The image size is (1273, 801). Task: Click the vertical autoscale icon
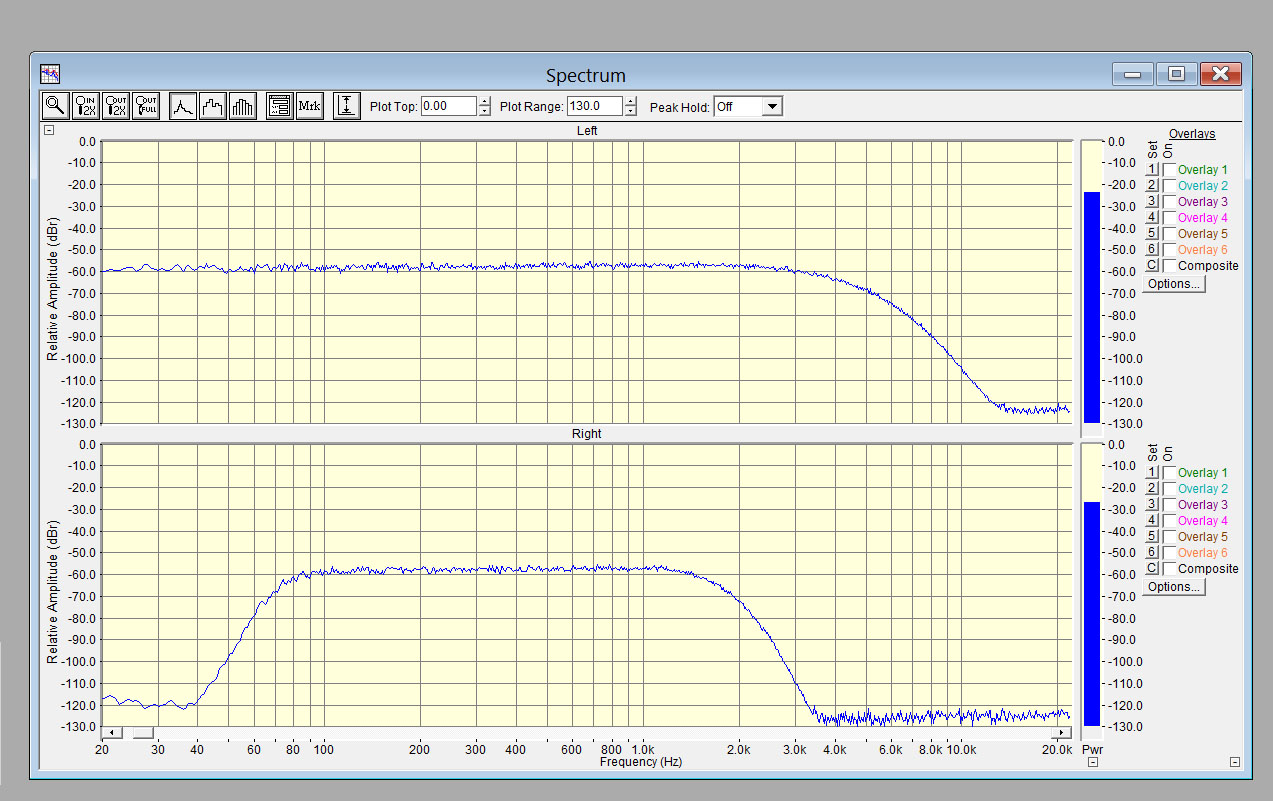346,106
